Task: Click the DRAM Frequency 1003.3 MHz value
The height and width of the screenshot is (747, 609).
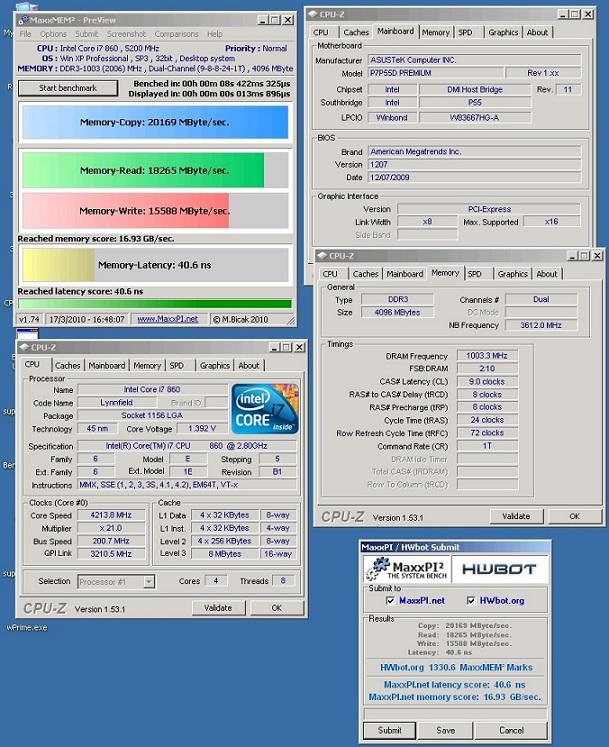Action: coord(487,356)
